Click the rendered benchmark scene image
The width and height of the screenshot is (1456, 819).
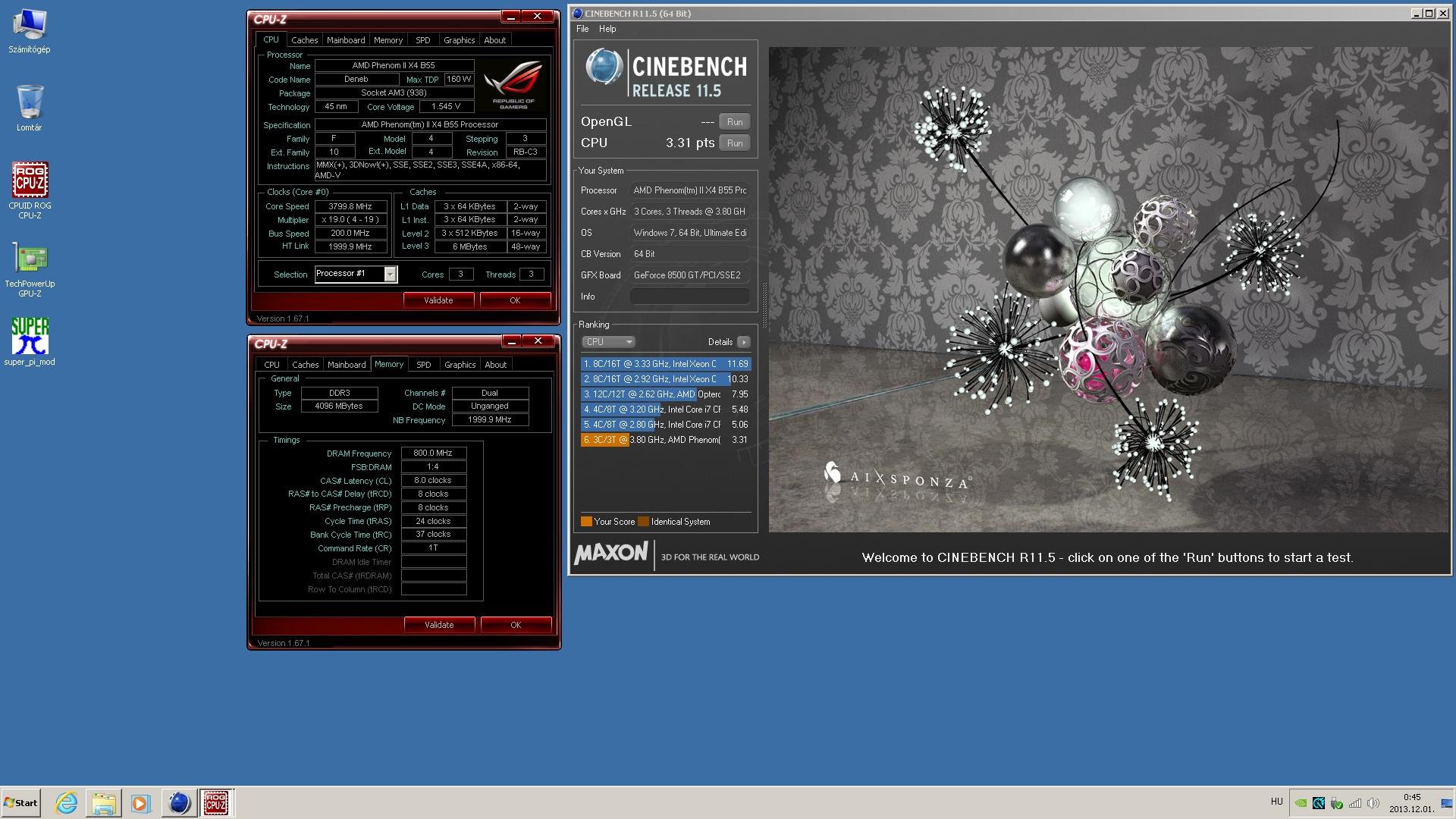tap(1109, 290)
